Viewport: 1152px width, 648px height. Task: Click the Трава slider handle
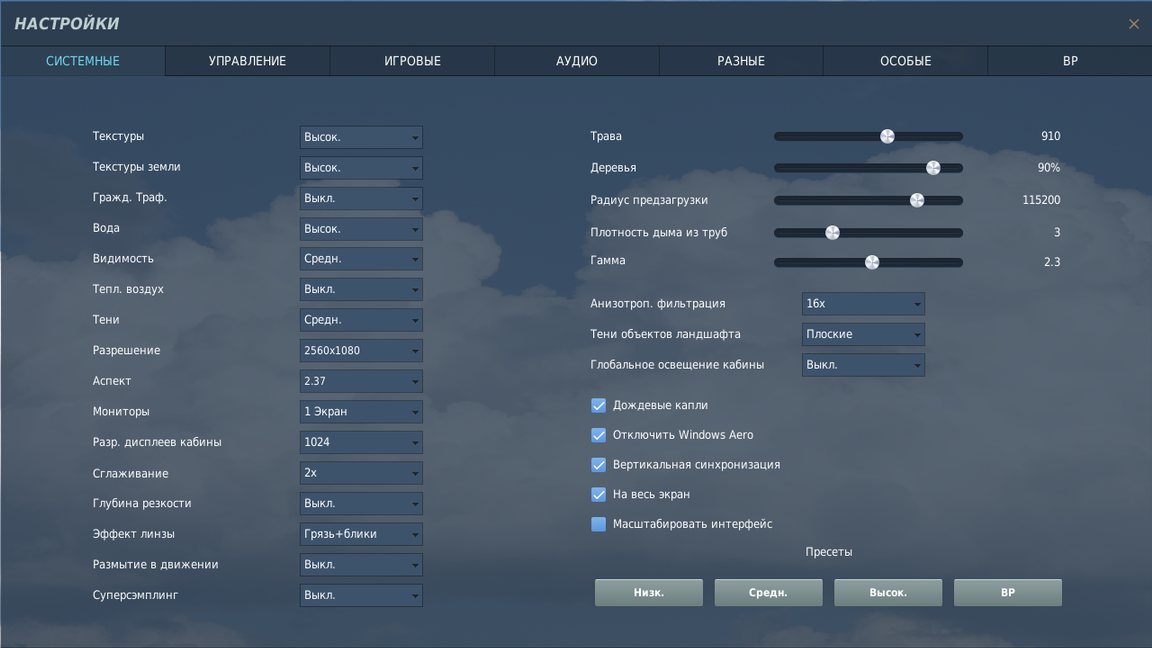(888, 136)
